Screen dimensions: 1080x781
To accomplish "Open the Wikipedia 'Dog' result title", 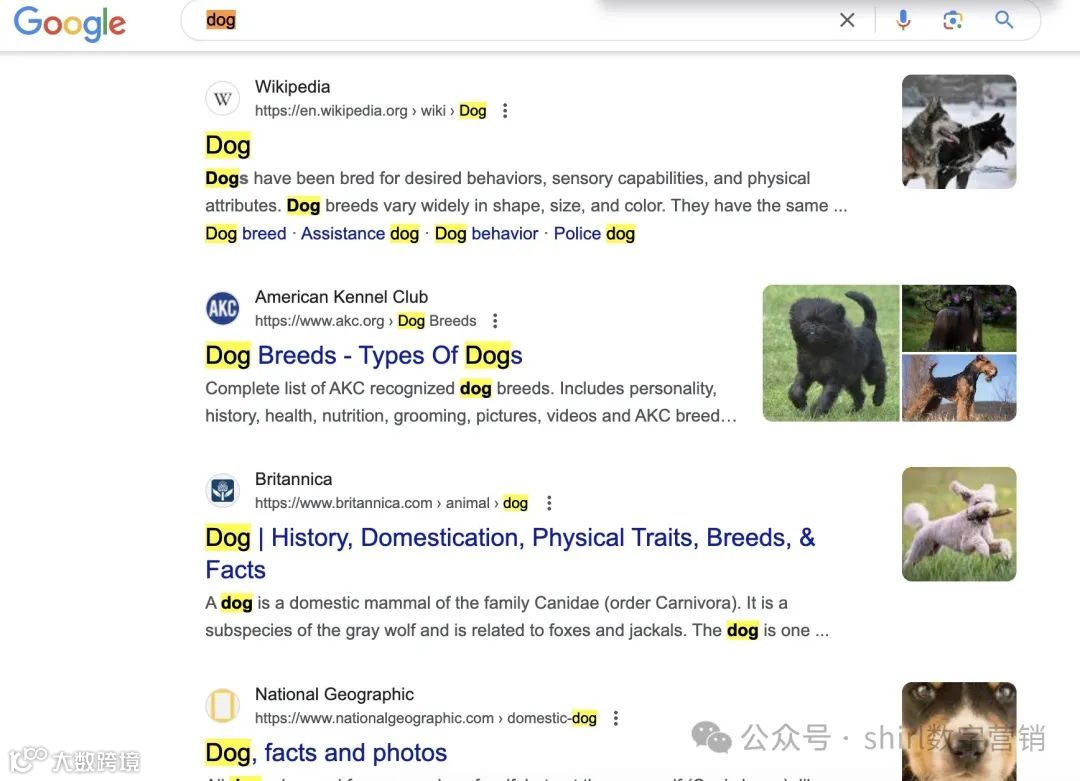I will click(228, 145).
